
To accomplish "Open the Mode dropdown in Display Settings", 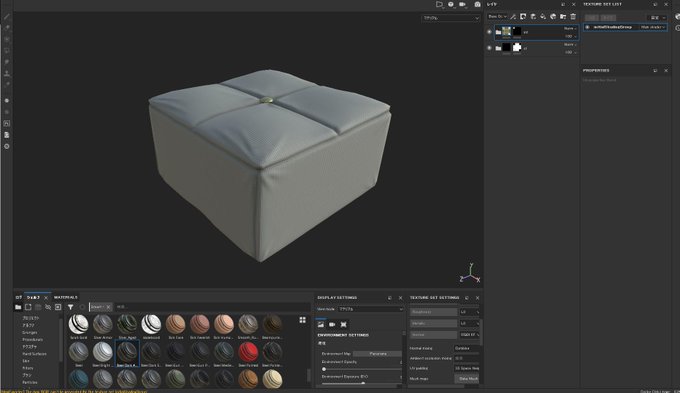I will pos(371,309).
